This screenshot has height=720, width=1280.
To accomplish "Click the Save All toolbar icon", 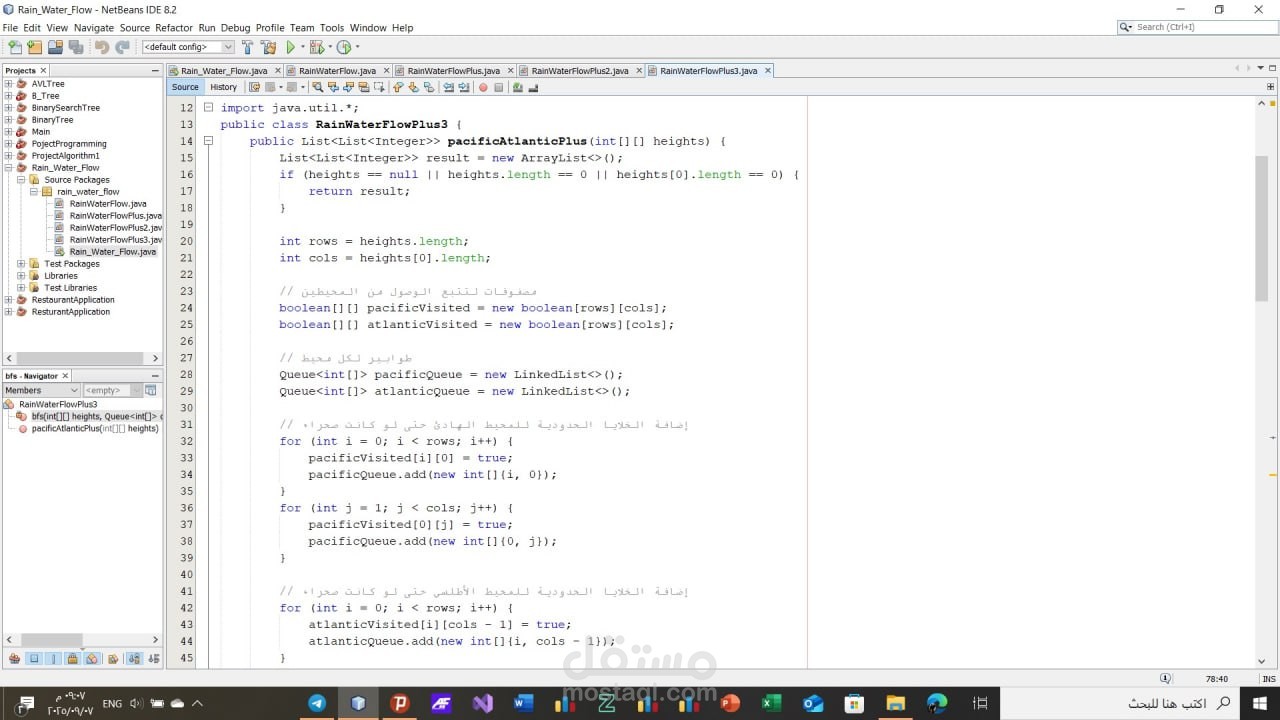I will pyautogui.click(x=76, y=47).
